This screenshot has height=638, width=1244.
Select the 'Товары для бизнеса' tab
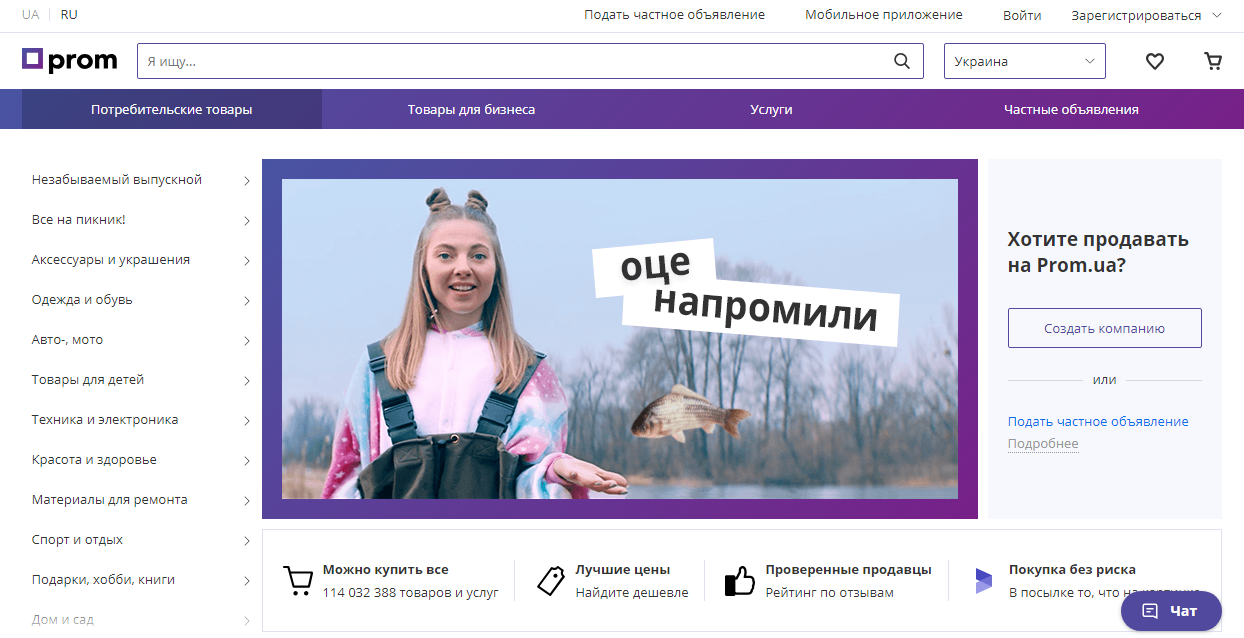471,109
